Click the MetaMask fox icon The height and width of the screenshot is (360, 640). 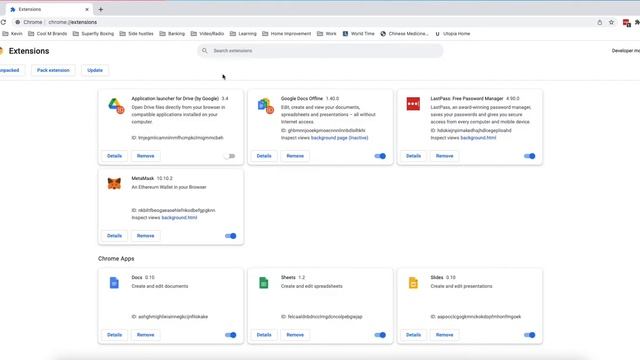click(x=114, y=184)
